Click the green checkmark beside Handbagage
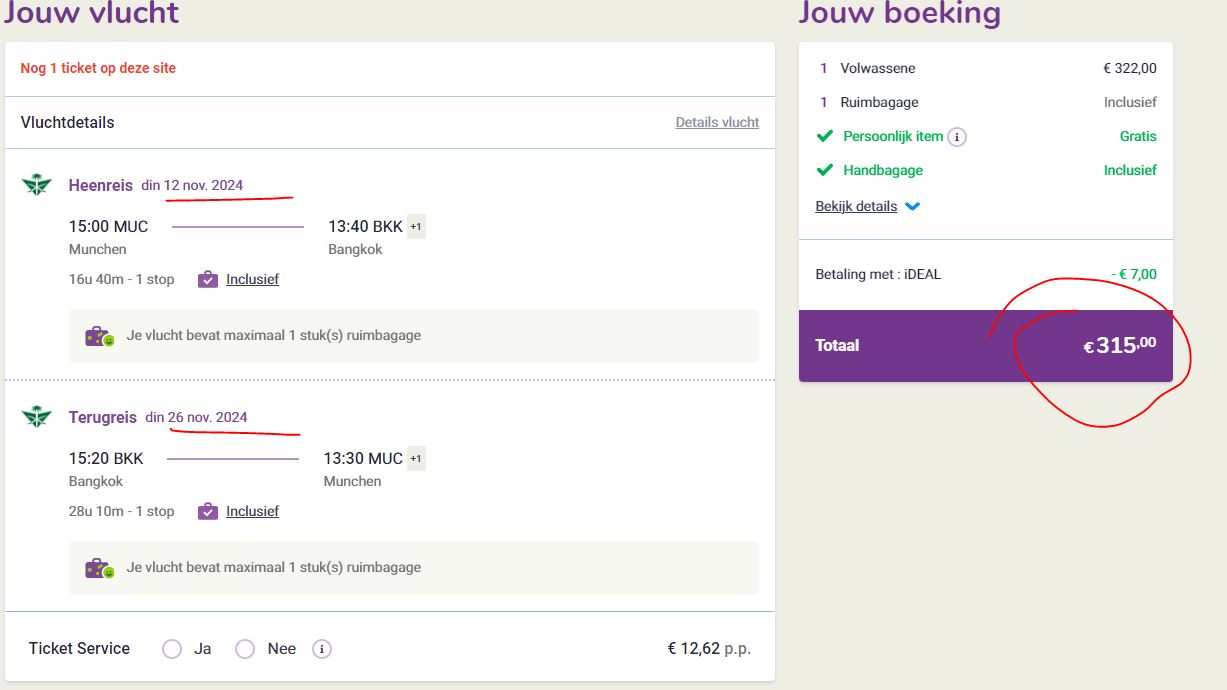Viewport: 1227px width, 690px height. pyautogui.click(x=825, y=170)
